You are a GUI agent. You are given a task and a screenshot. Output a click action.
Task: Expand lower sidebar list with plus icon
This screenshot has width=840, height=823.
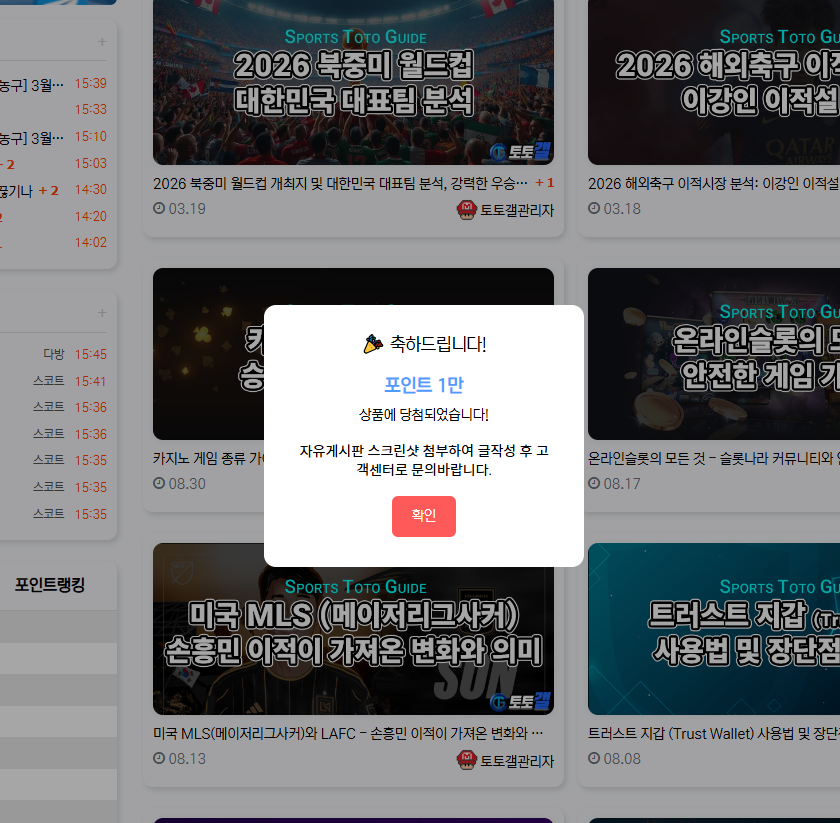click(x=102, y=313)
